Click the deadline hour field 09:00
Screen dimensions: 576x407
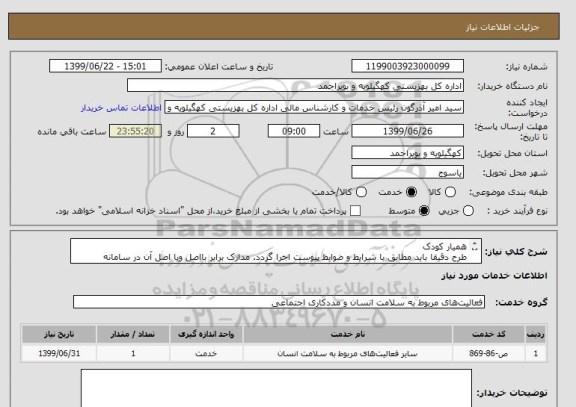[294, 131]
